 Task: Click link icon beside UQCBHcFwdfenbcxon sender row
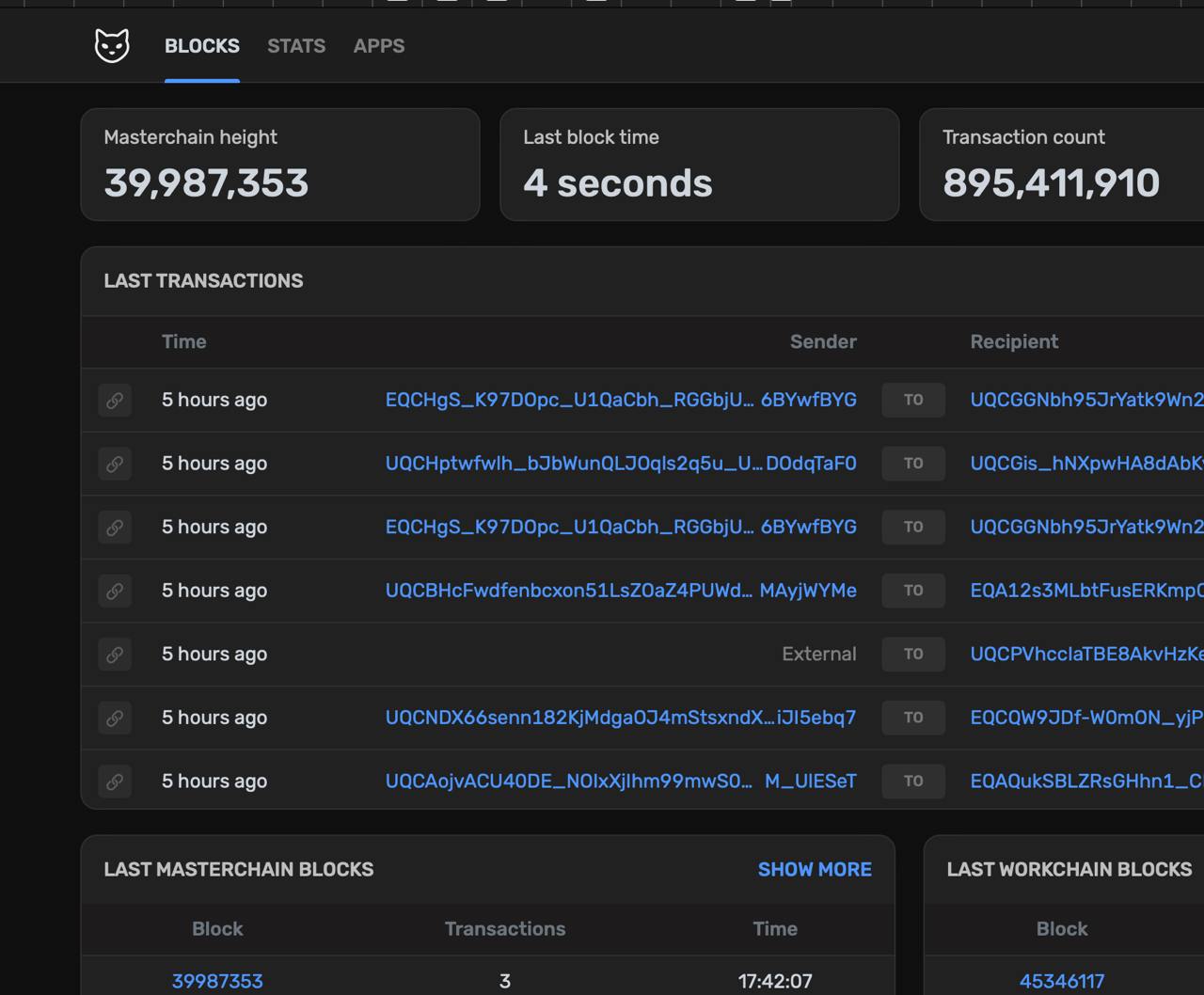tap(115, 591)
